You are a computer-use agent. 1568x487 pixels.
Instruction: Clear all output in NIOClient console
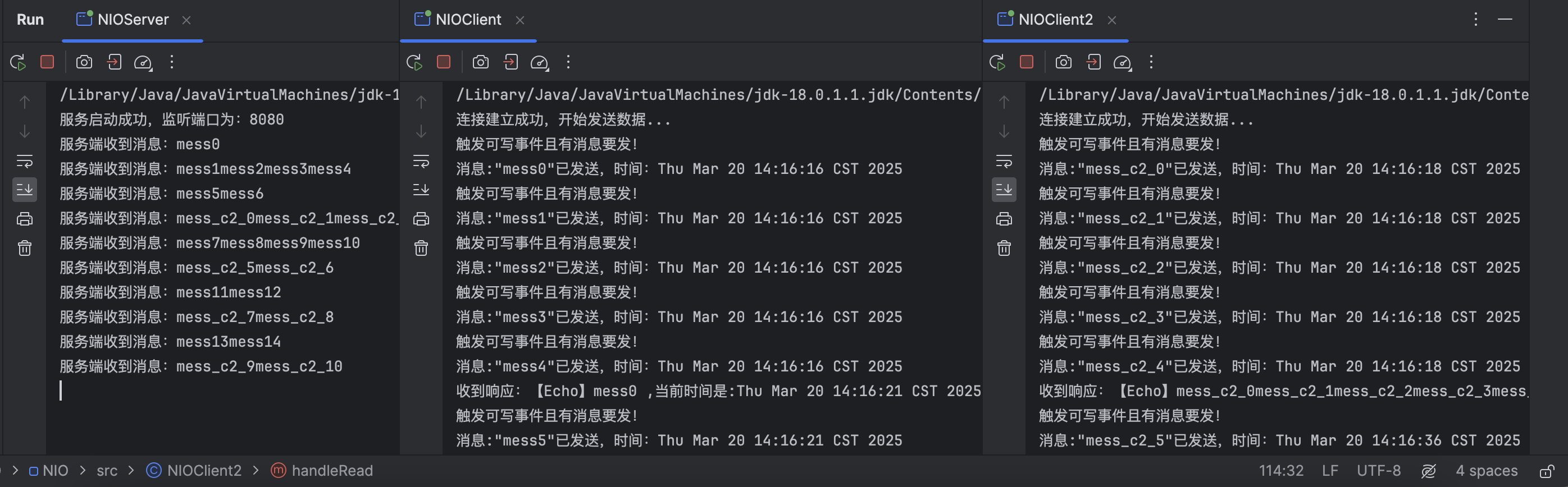421,248
